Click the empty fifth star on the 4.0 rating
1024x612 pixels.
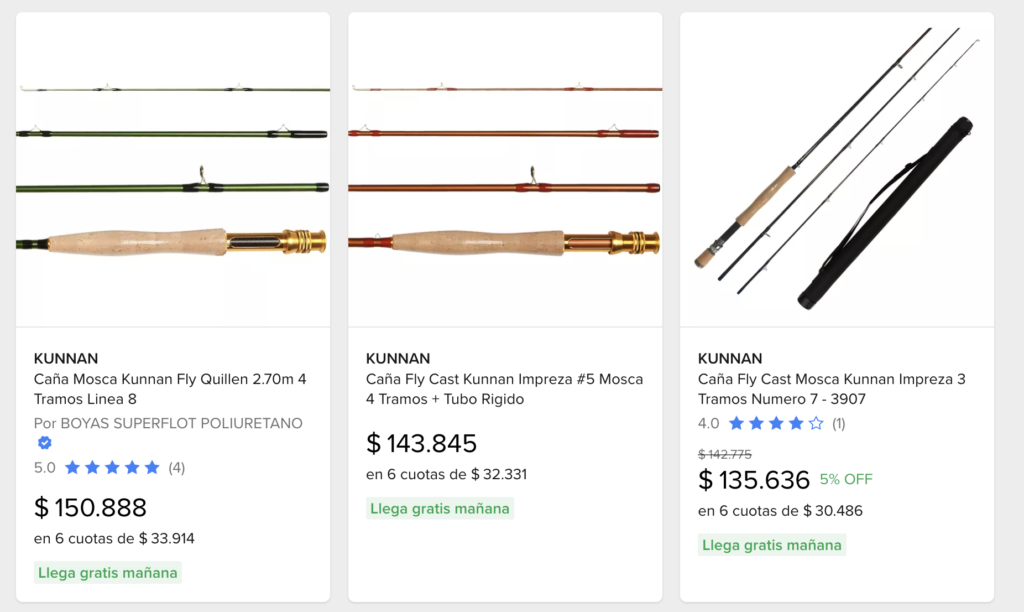(816, 423)
